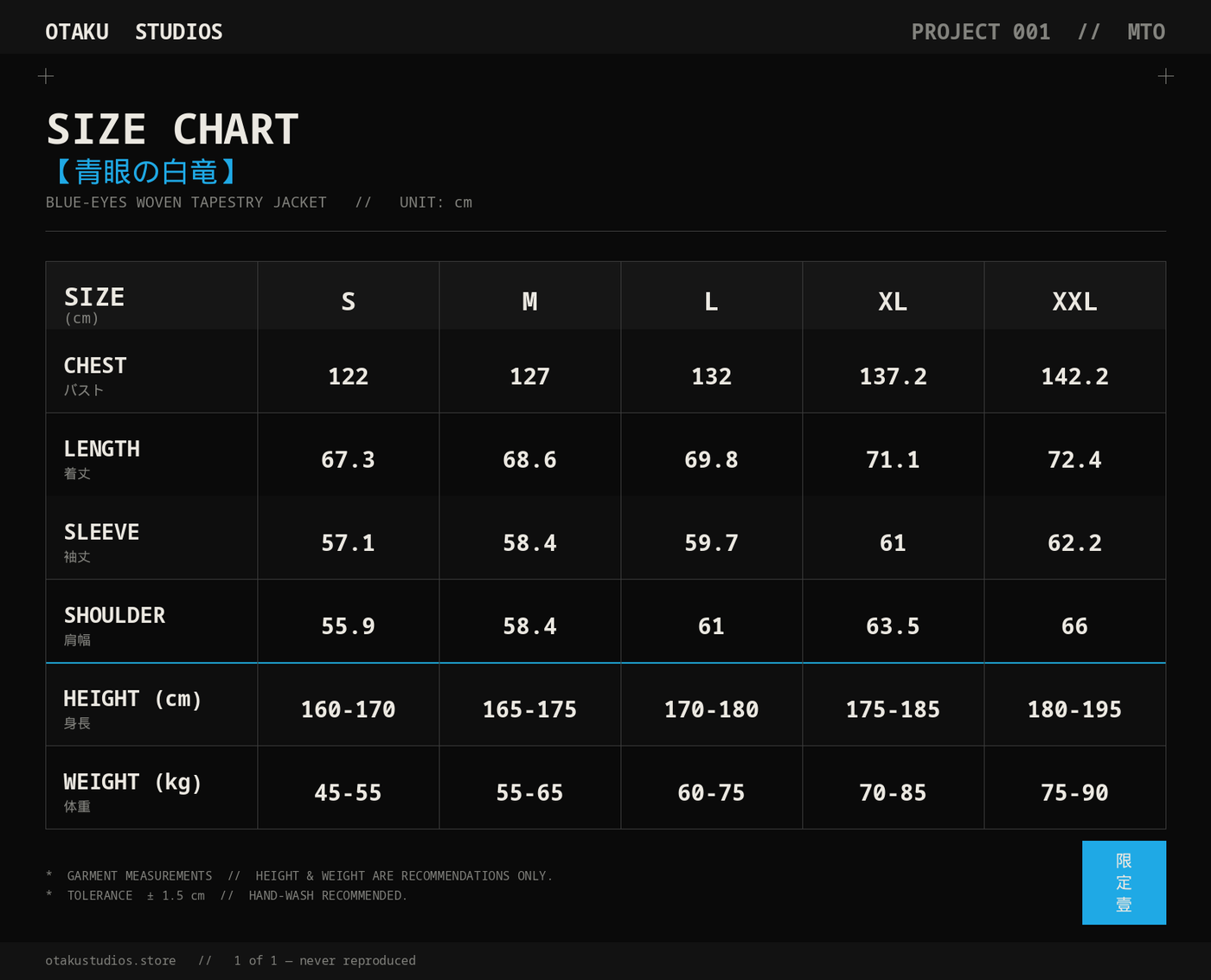Click the UNIT: cm label
1211x980 pixels.
[x=436, y=202]
